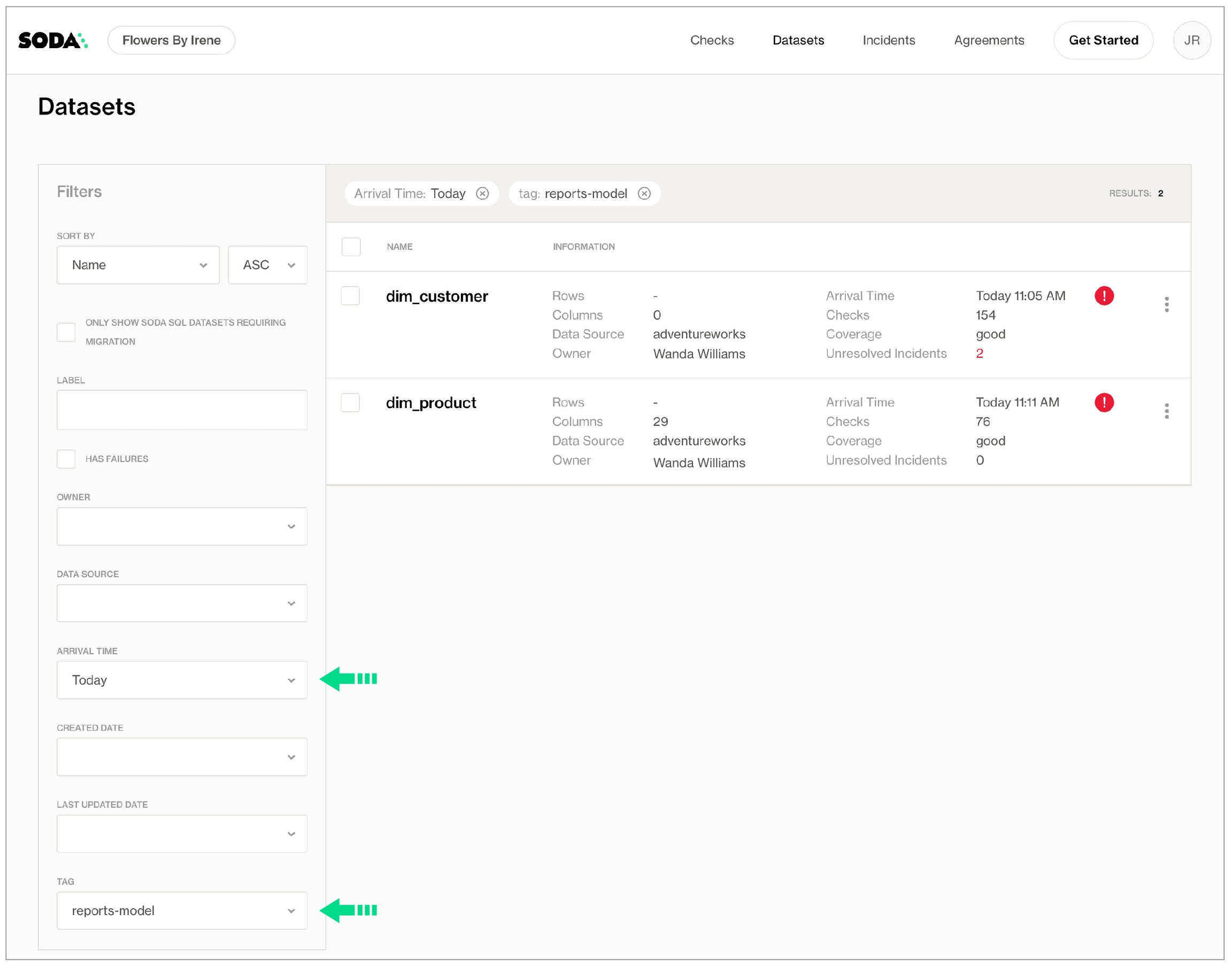Screen dimensions: 1232x967
Task: Toggle the select-all datasets header checkbox
Action: coord(351,247)
